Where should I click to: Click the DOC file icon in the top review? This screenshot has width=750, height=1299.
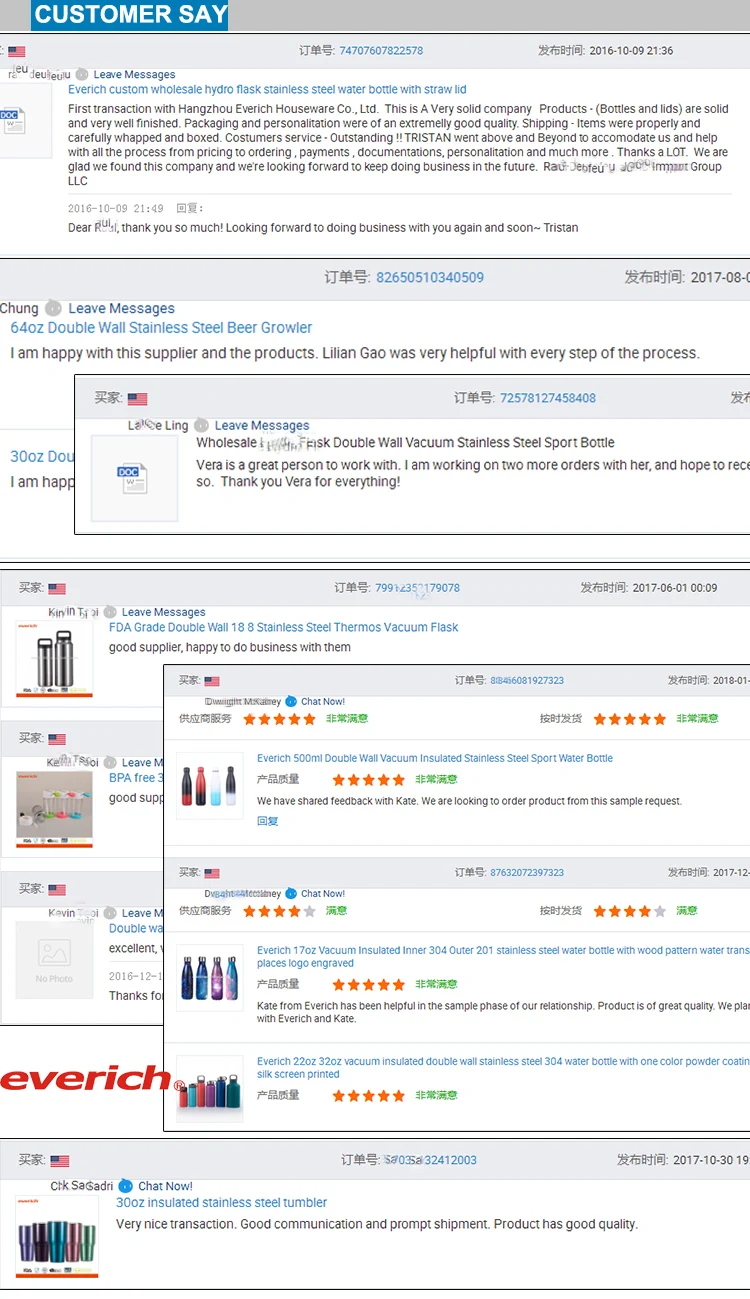pos(13,121)
